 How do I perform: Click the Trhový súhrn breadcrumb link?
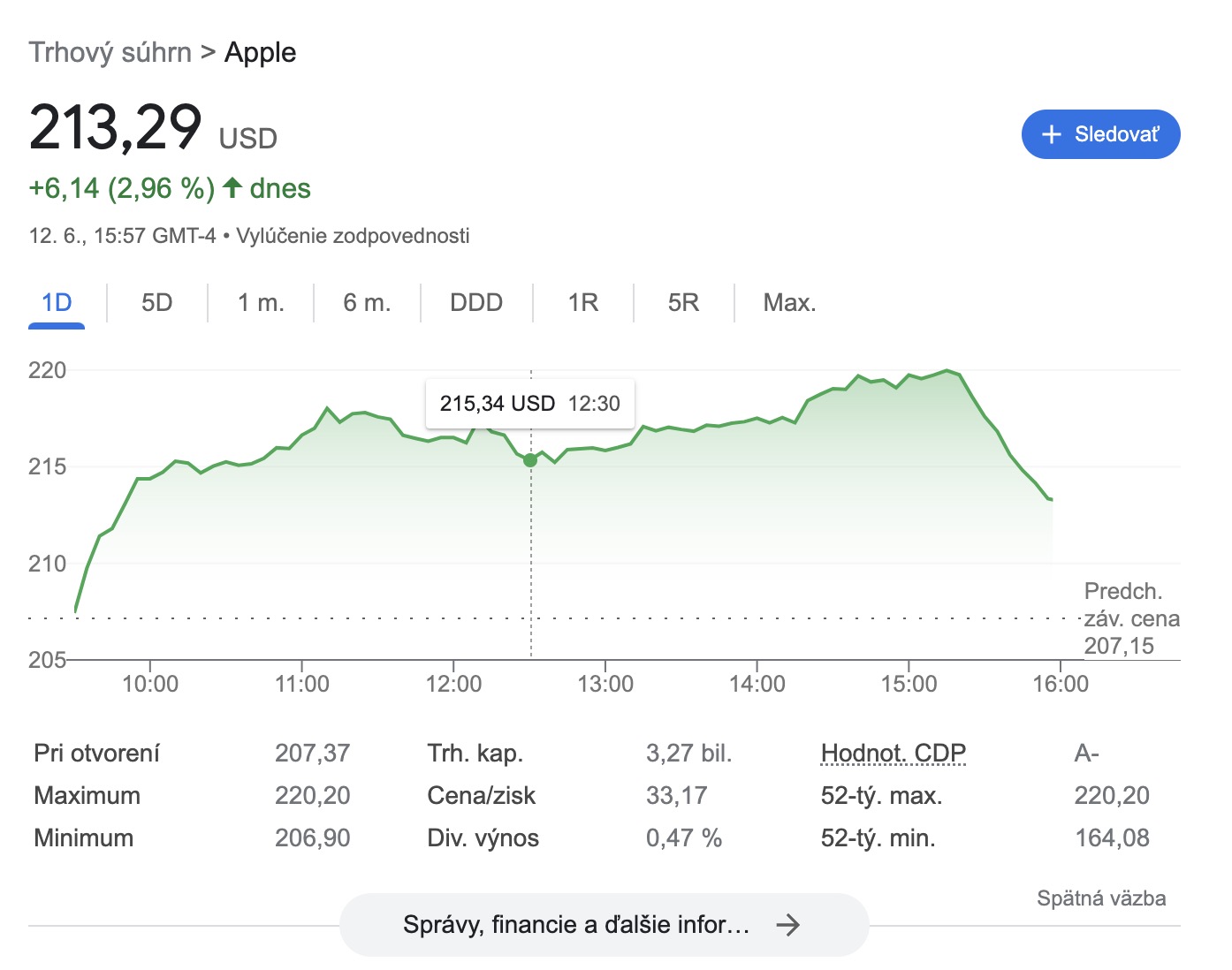tap(110, 52)
